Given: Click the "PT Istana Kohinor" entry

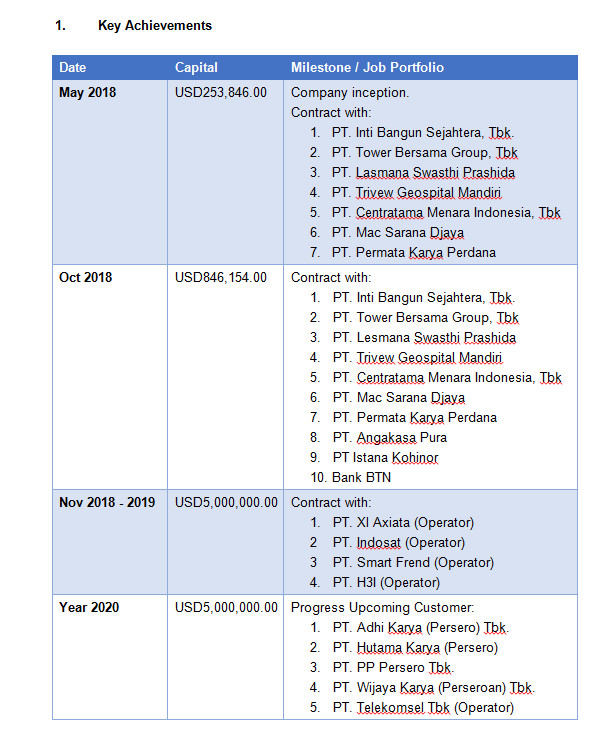Looking at the screenshot, I should (385, 457).
